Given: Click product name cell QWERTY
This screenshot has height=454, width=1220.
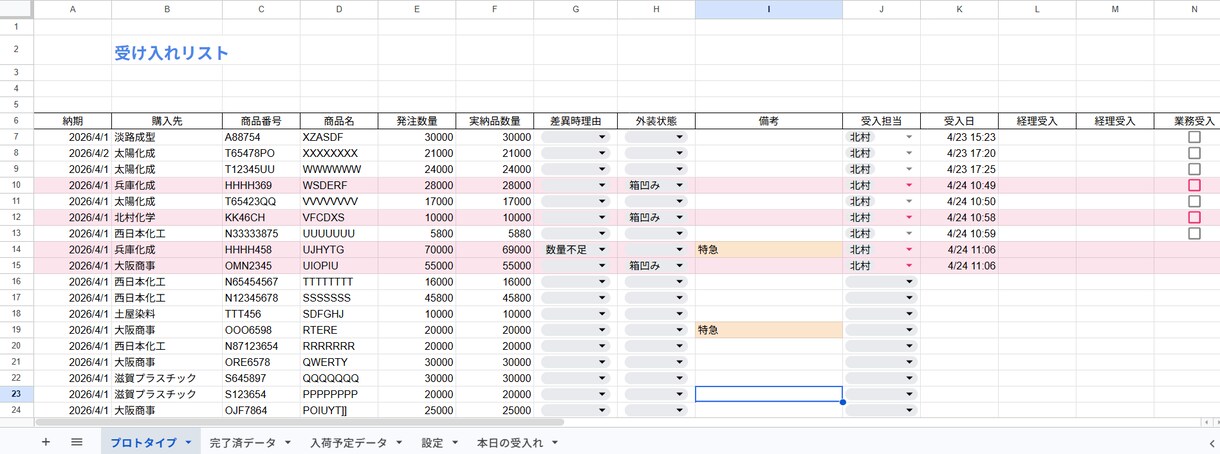Looking at the screenshot, I should point(339,361).
